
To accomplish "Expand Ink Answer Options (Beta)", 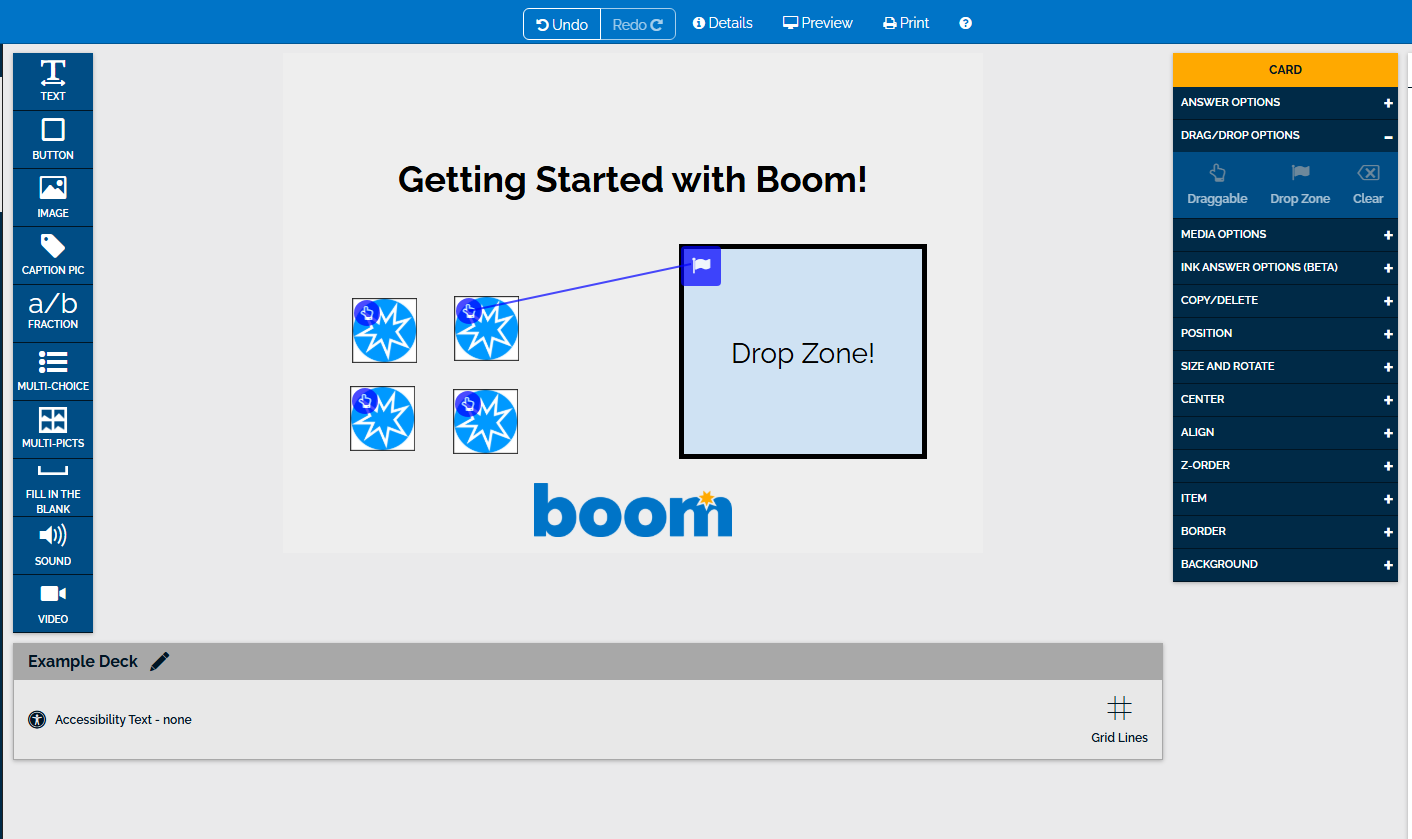I will coord(1285,267).
